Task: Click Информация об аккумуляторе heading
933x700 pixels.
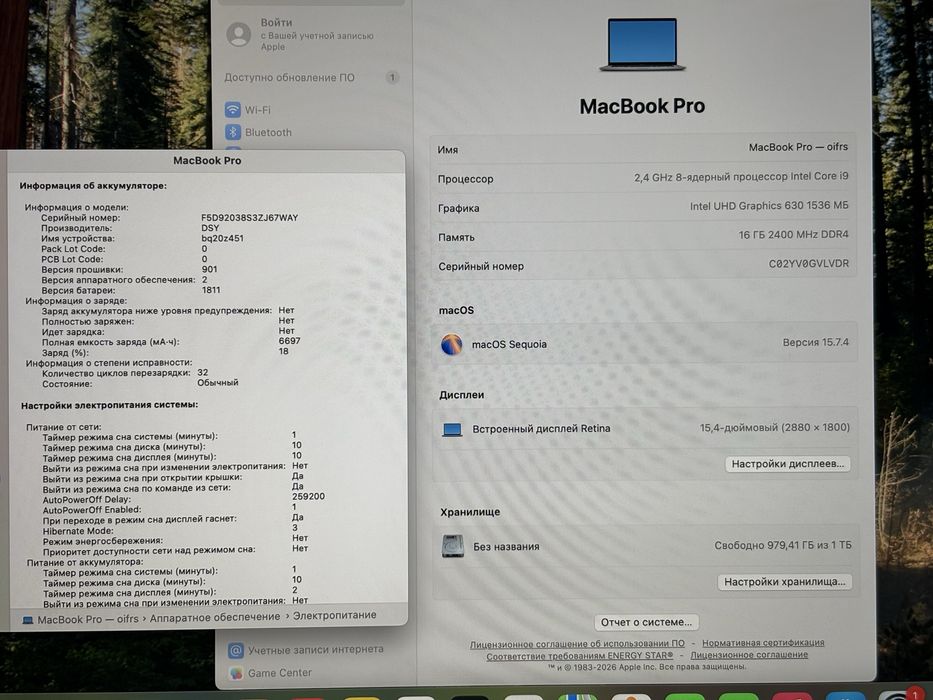Action: coord(93,186)
